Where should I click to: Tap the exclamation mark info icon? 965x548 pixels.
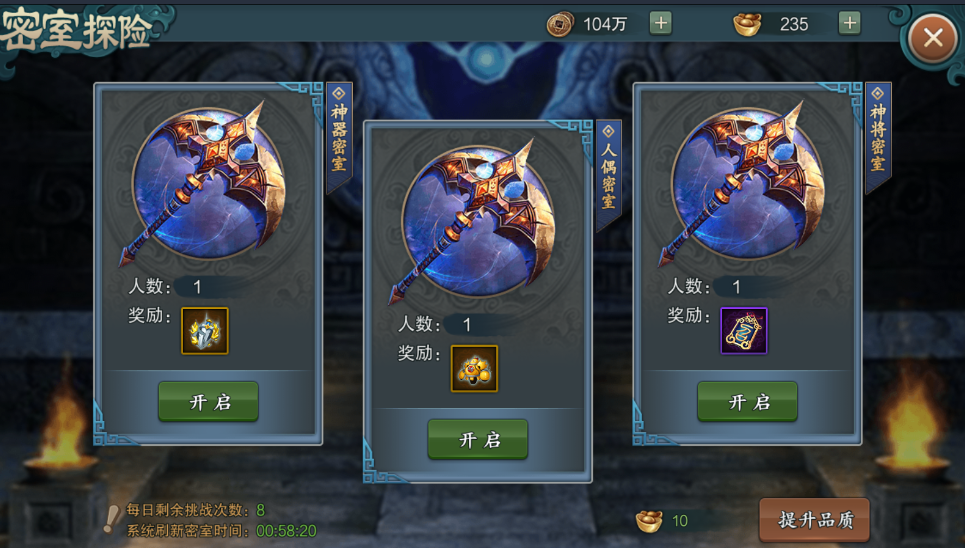[x=111, y=519]
